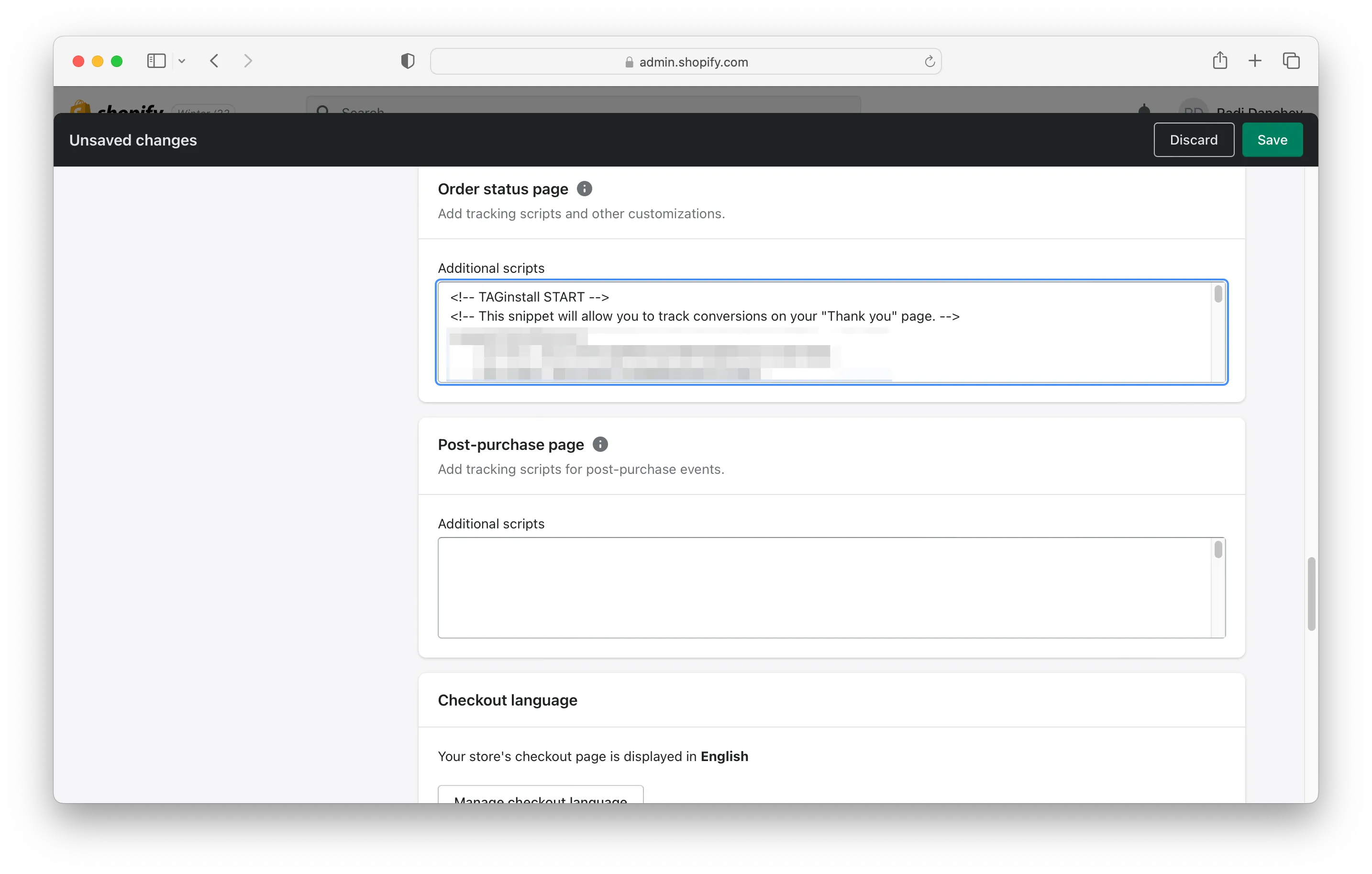
Task: Reload the page with refresh icon
Action: coord(929,62)
